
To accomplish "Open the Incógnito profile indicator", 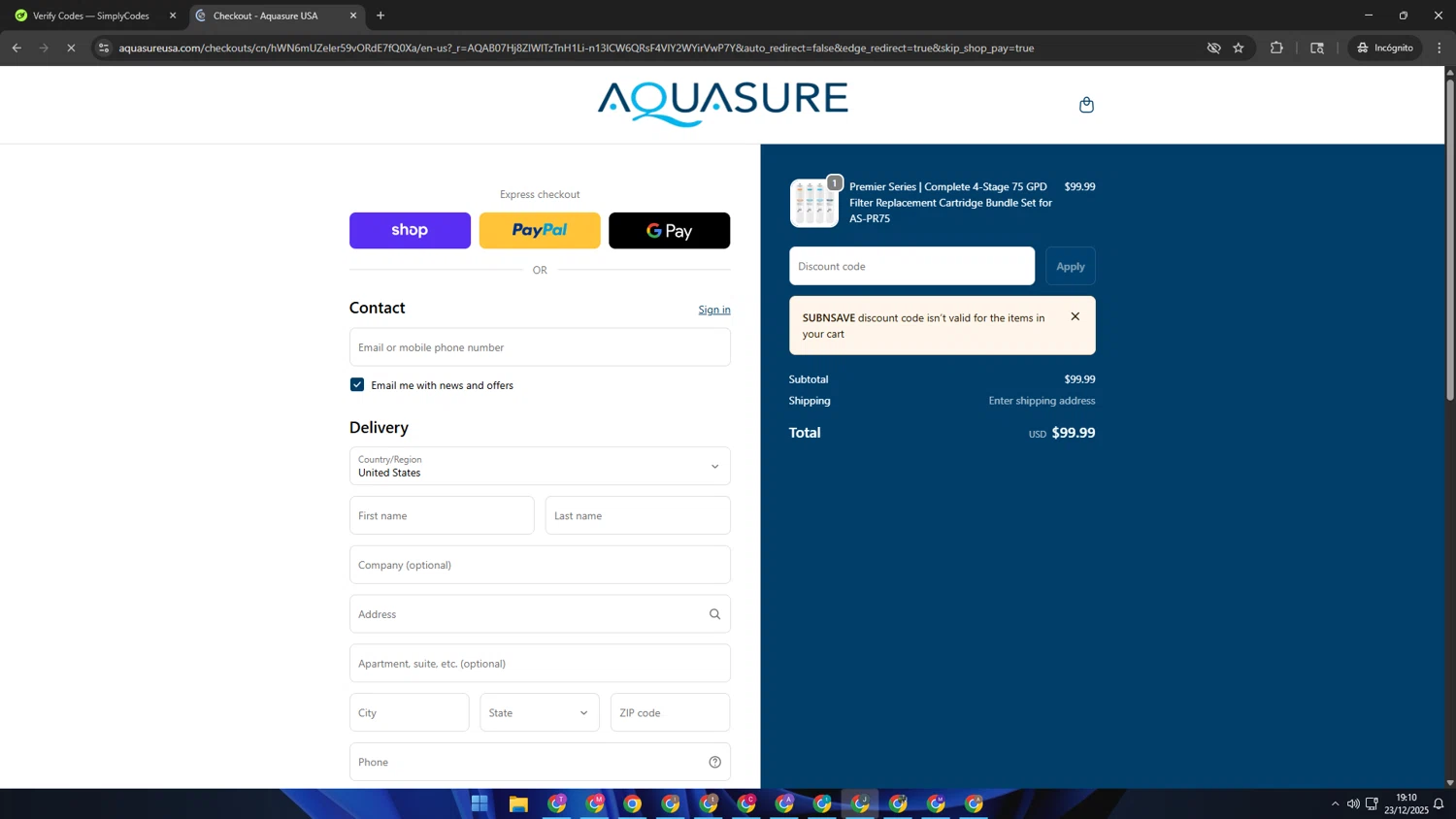I will coord(1385,48).
